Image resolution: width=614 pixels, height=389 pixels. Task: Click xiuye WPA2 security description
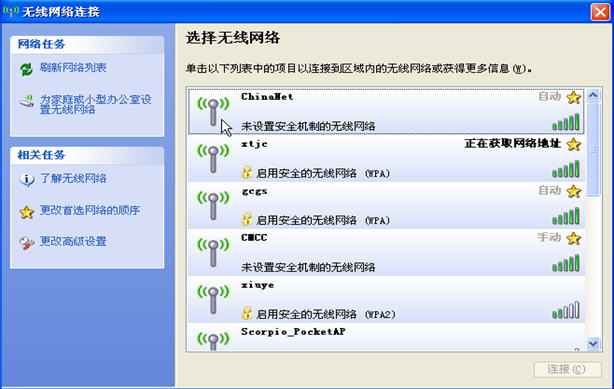[326, 314]
